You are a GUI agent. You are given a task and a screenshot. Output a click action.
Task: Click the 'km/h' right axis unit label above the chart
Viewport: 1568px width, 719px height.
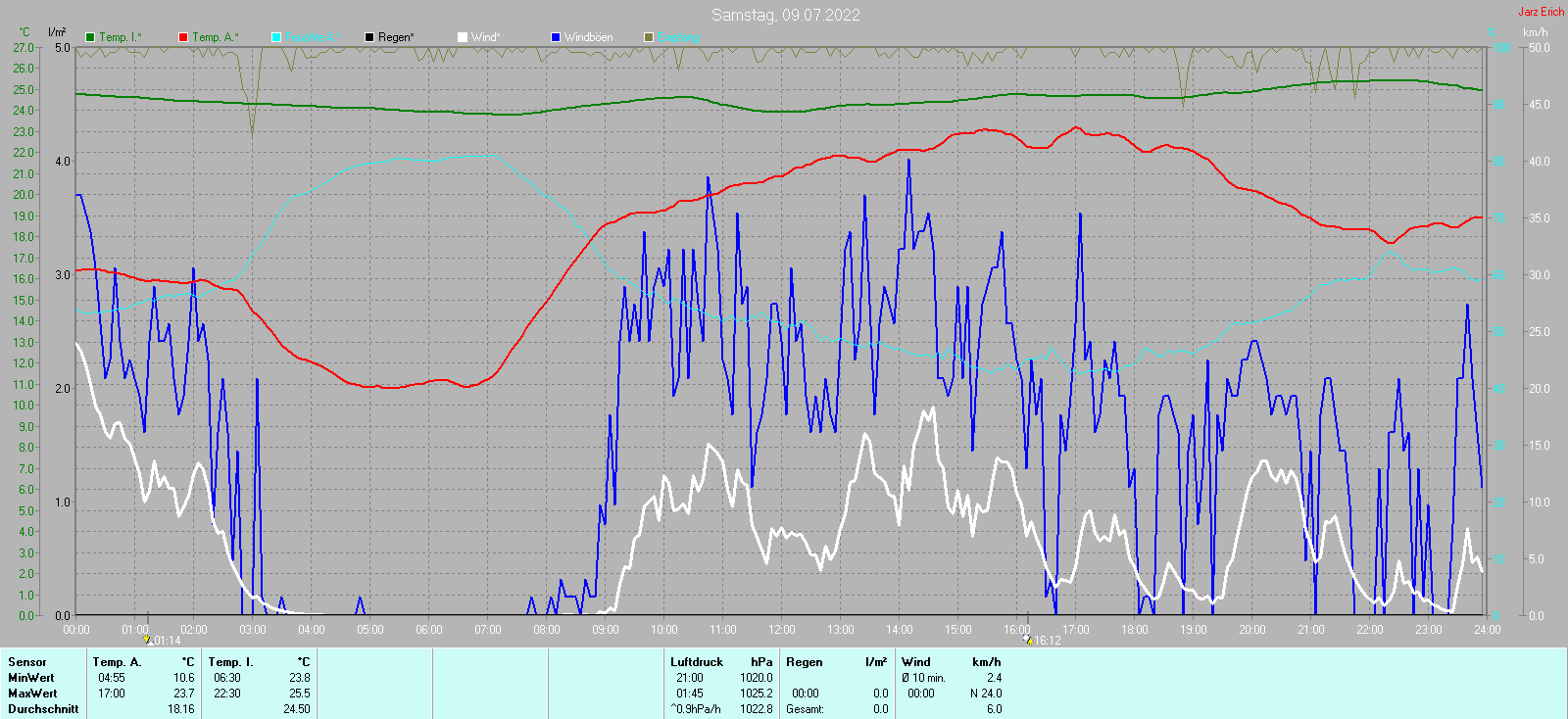click(x=1536, y=32)
